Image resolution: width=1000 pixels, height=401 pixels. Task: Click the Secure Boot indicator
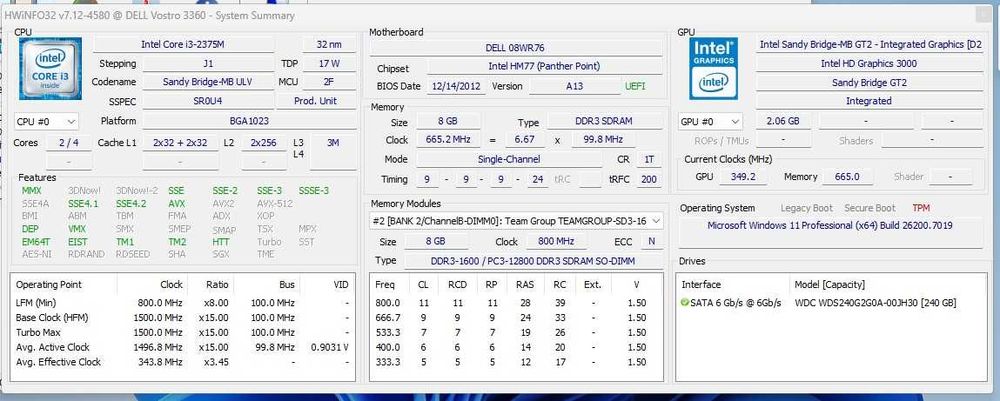[x=870, y=208]
